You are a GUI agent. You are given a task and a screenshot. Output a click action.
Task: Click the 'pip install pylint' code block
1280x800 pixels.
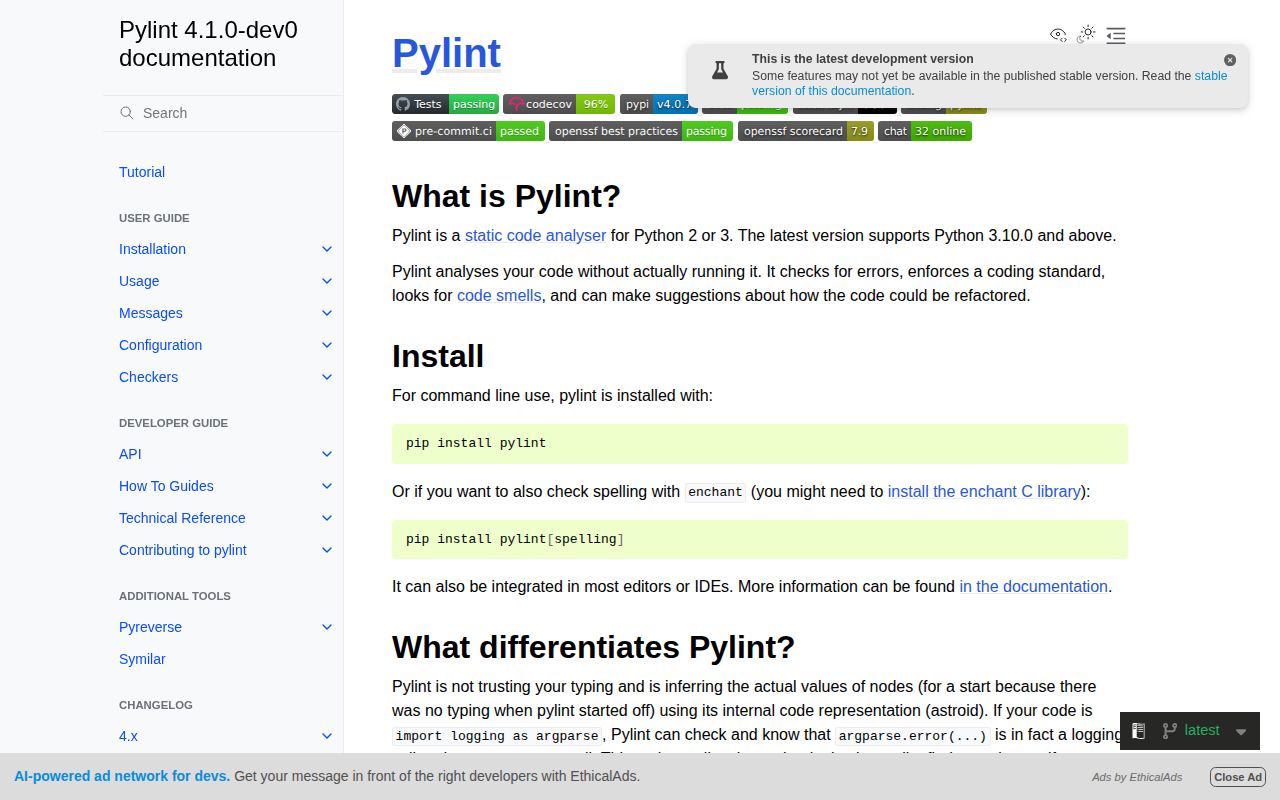(760, 443)
